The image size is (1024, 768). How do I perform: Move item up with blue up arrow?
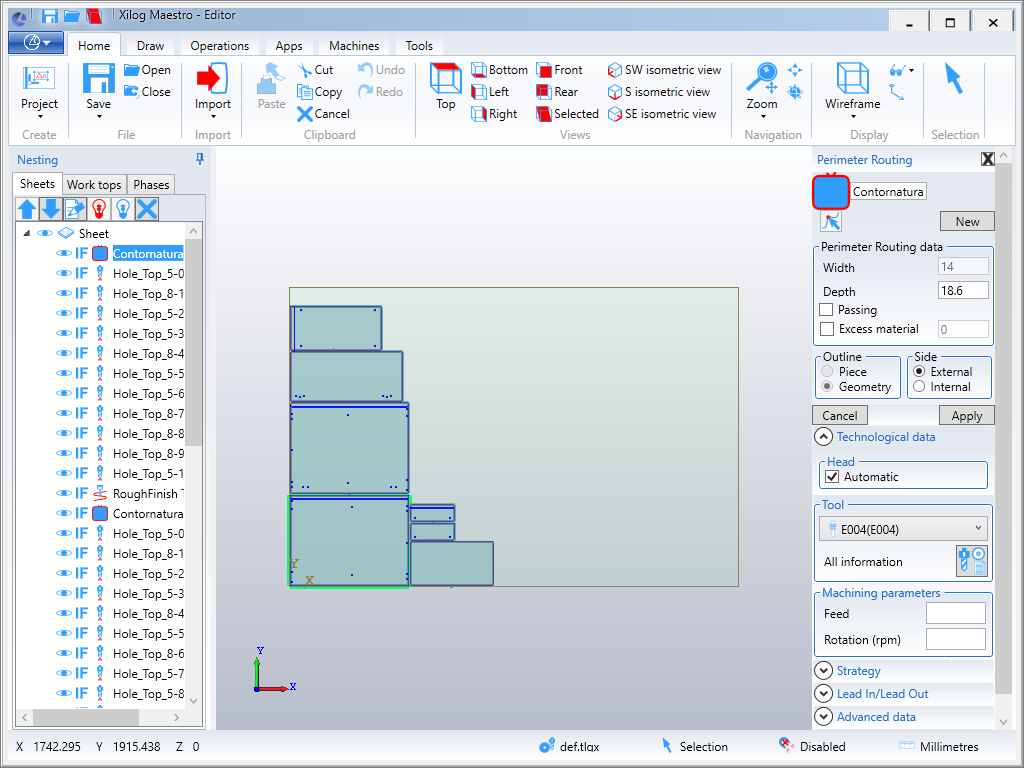point(27,209)
